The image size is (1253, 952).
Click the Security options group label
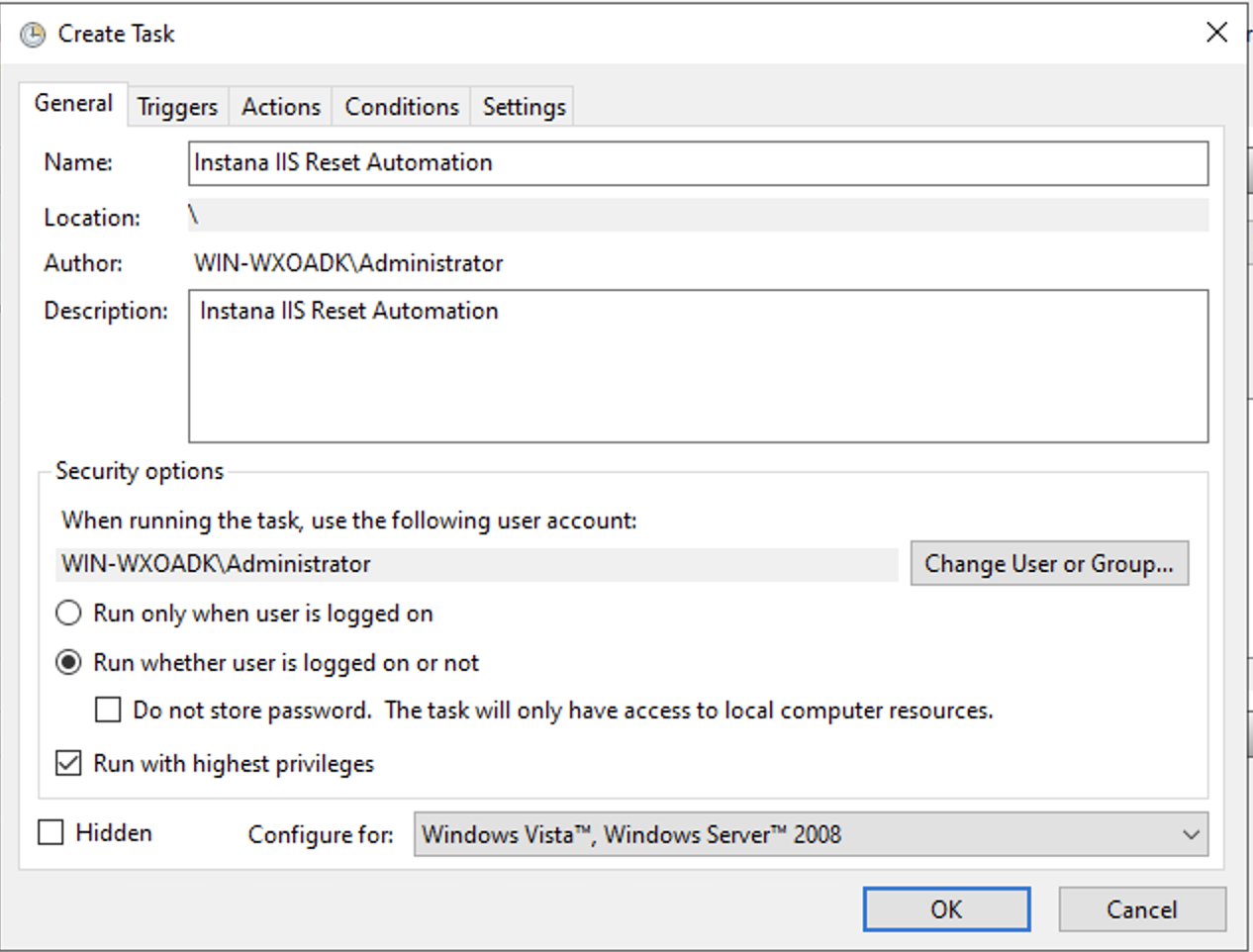point(140,471)
